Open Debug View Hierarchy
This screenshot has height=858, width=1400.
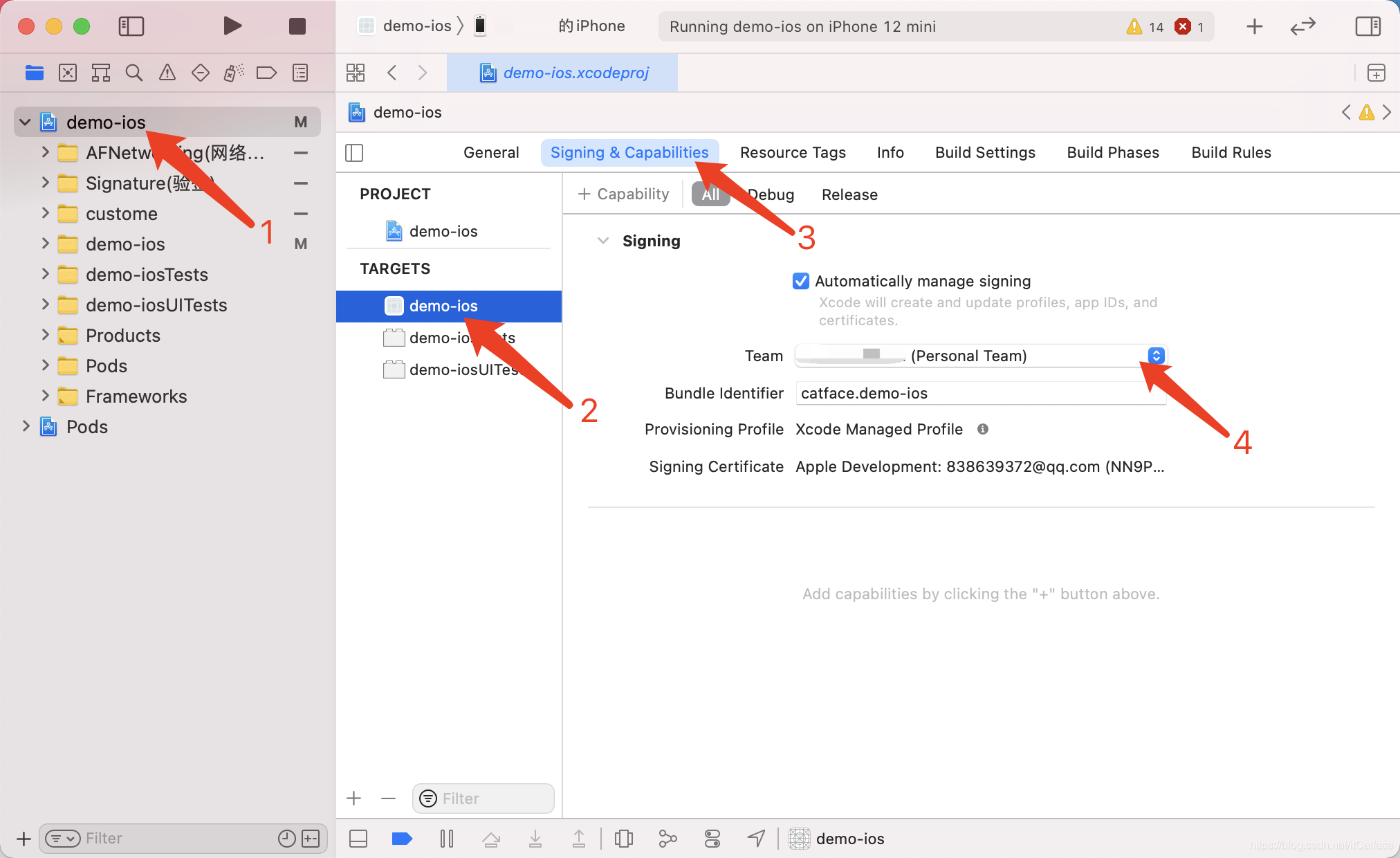[624, 839]
